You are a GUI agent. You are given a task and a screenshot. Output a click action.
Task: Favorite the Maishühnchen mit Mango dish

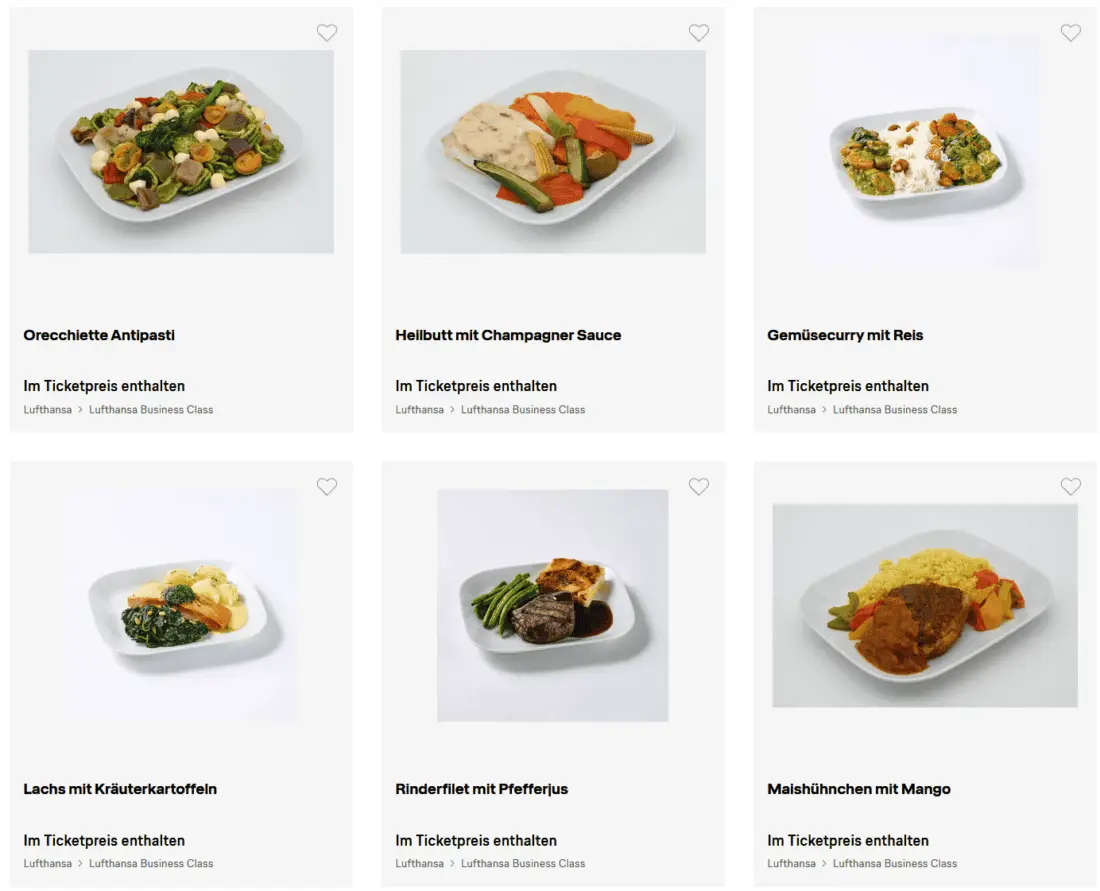tap(1071, 487)
